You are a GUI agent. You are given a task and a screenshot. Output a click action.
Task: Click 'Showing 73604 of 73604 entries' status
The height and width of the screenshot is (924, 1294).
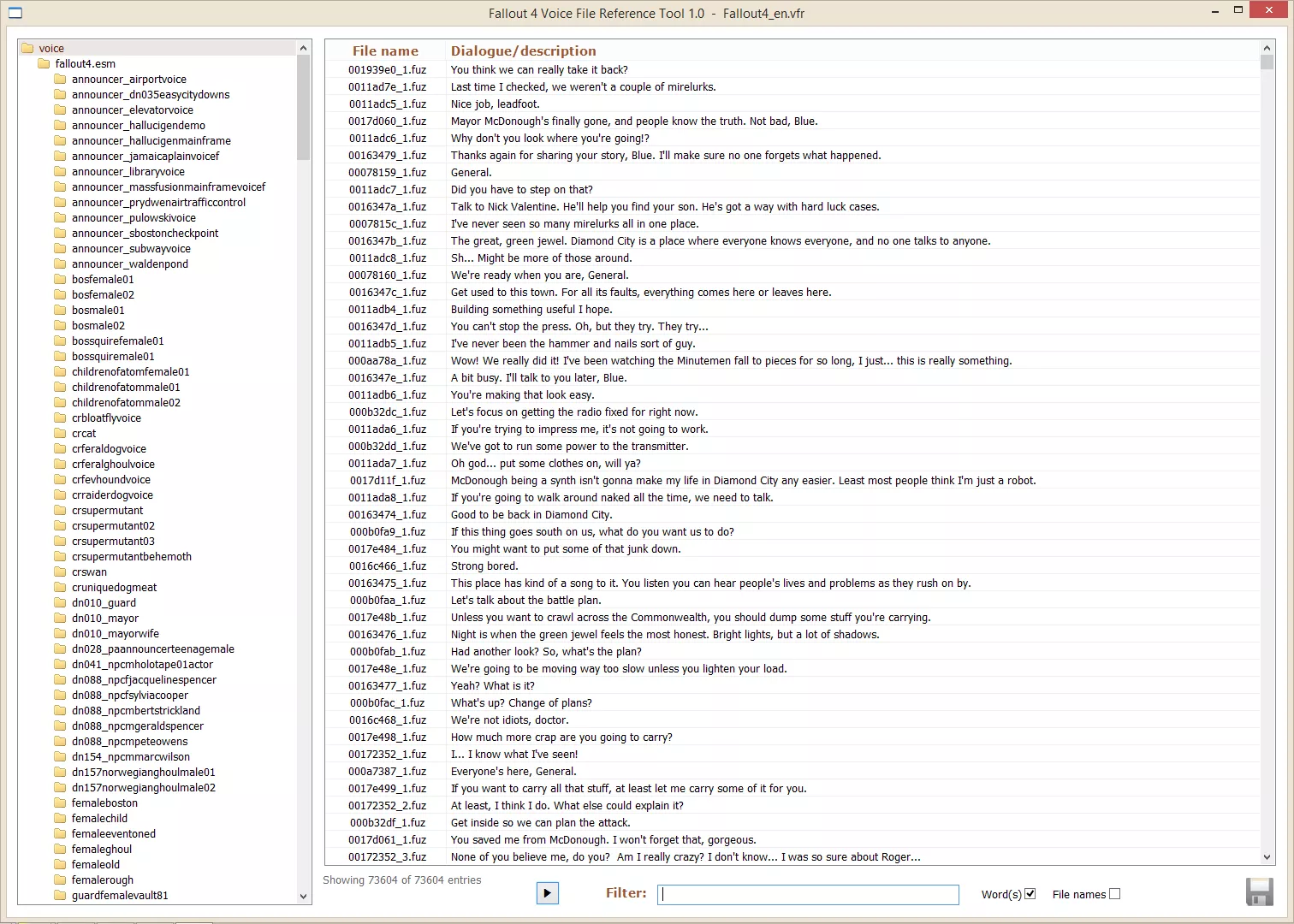(402, 880)
